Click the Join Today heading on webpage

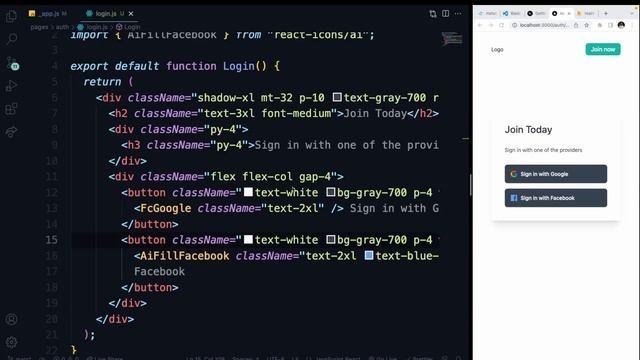tap(528, 130)
